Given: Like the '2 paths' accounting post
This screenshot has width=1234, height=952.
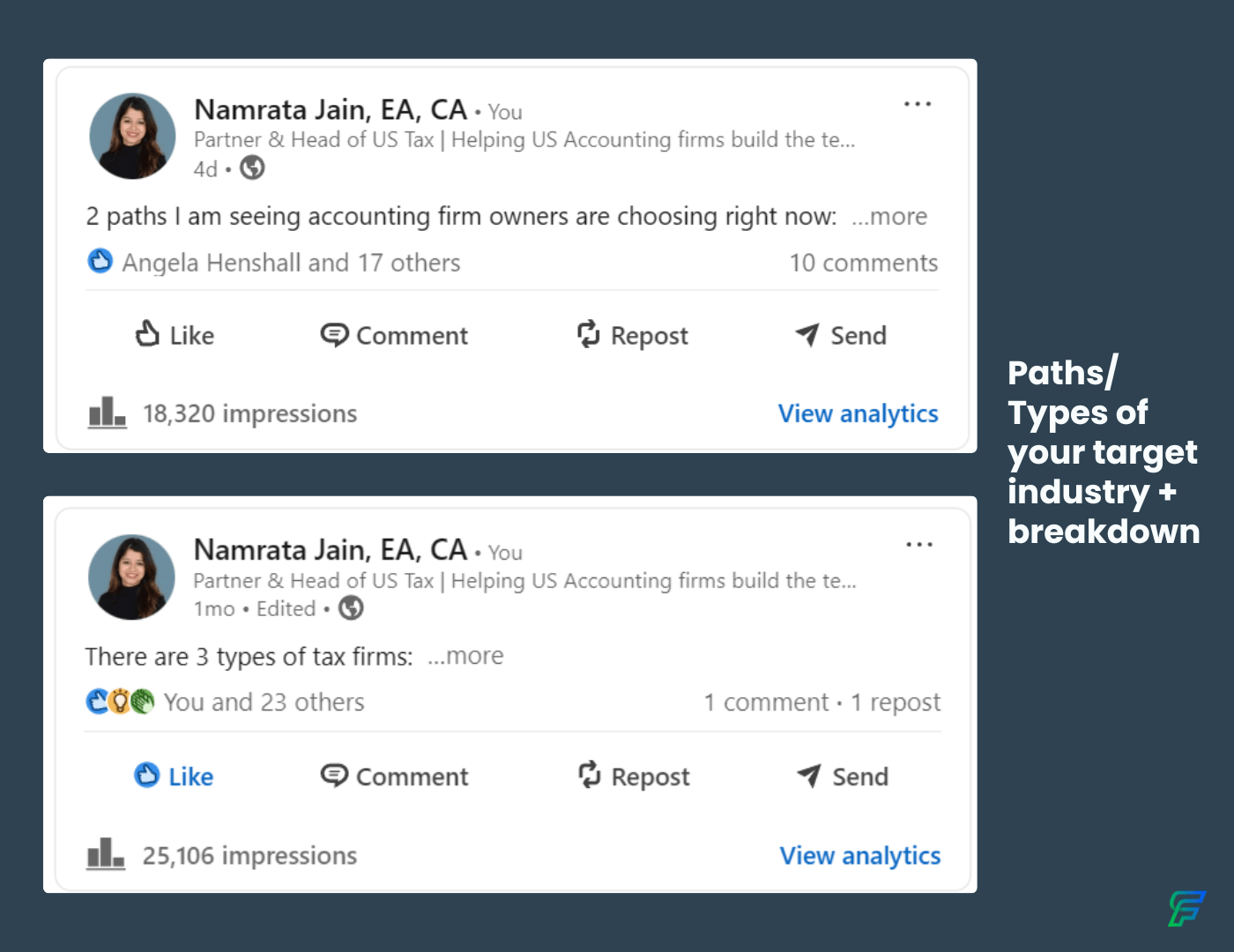Looking at the screenshot, I should pos(175,335).
